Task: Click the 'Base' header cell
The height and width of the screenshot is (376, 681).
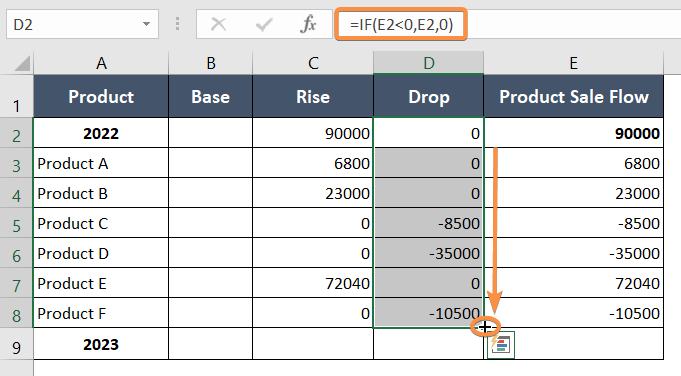Action: 211,96
